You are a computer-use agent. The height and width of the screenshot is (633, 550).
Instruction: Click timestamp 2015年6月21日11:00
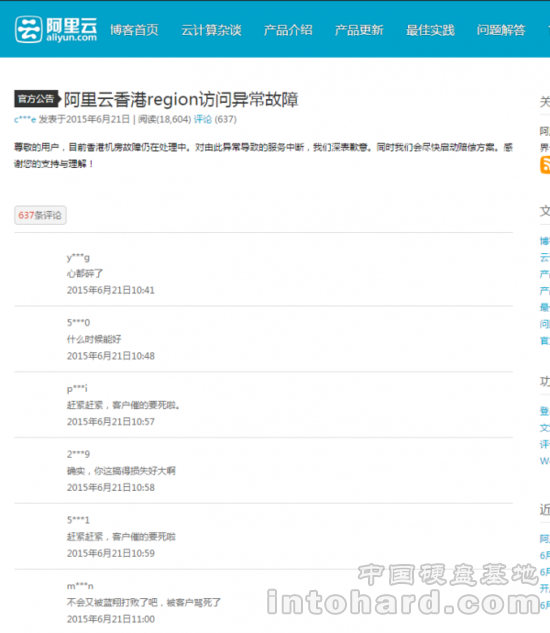click(111, 619)
